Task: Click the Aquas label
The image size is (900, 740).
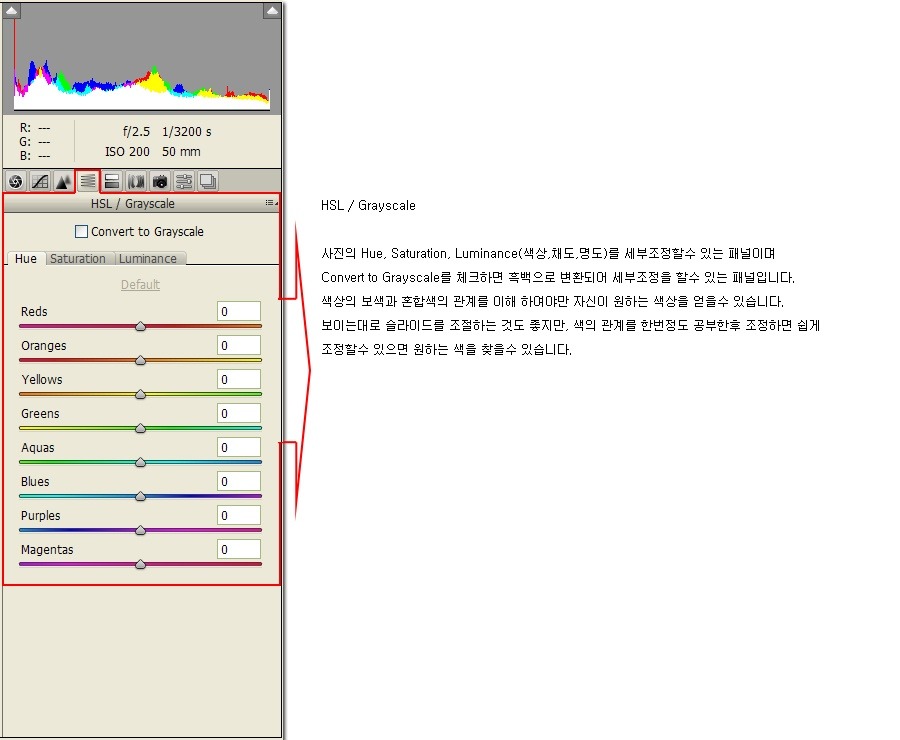Action: (x=37, y=448)
